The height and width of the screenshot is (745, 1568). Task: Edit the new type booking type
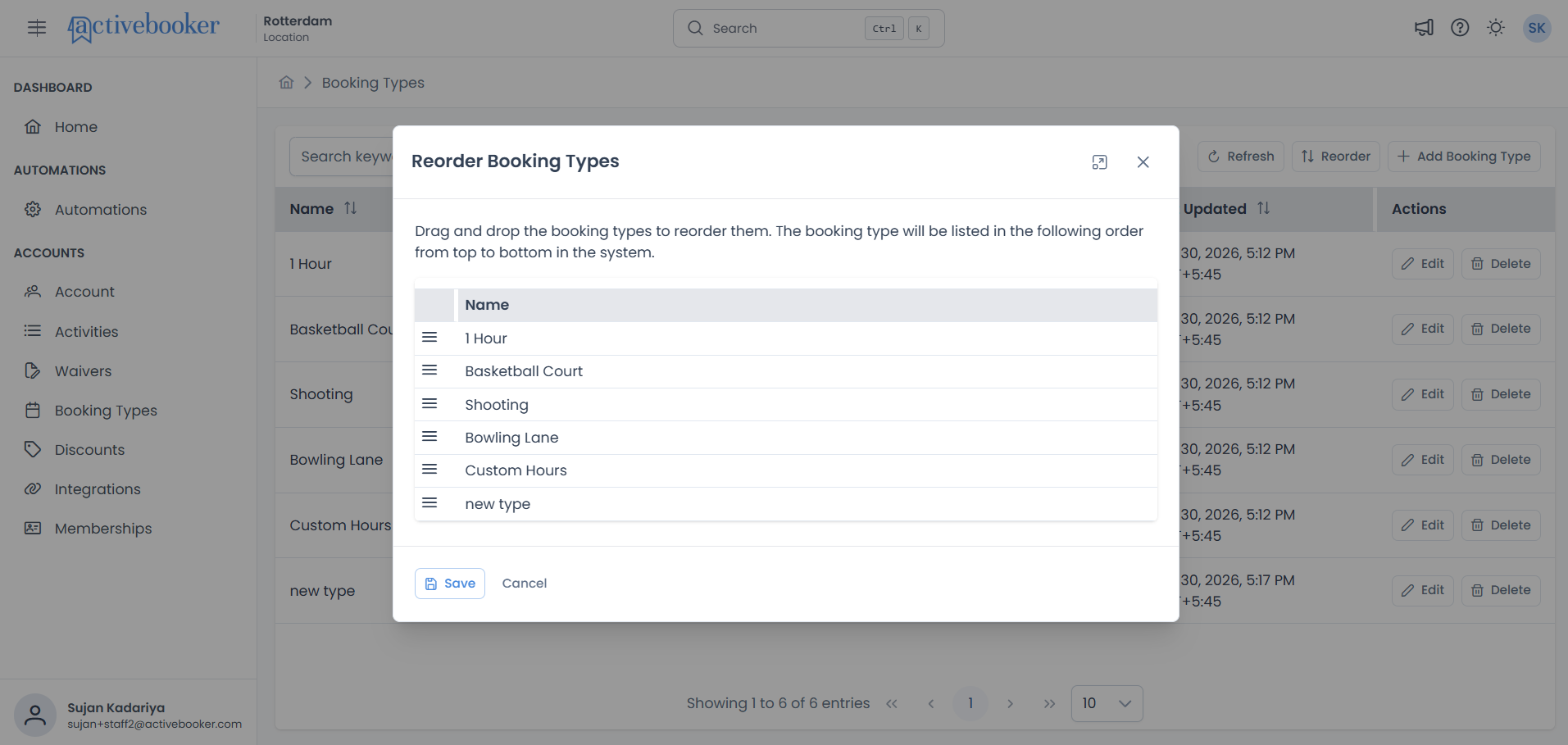click(1423, 590)
